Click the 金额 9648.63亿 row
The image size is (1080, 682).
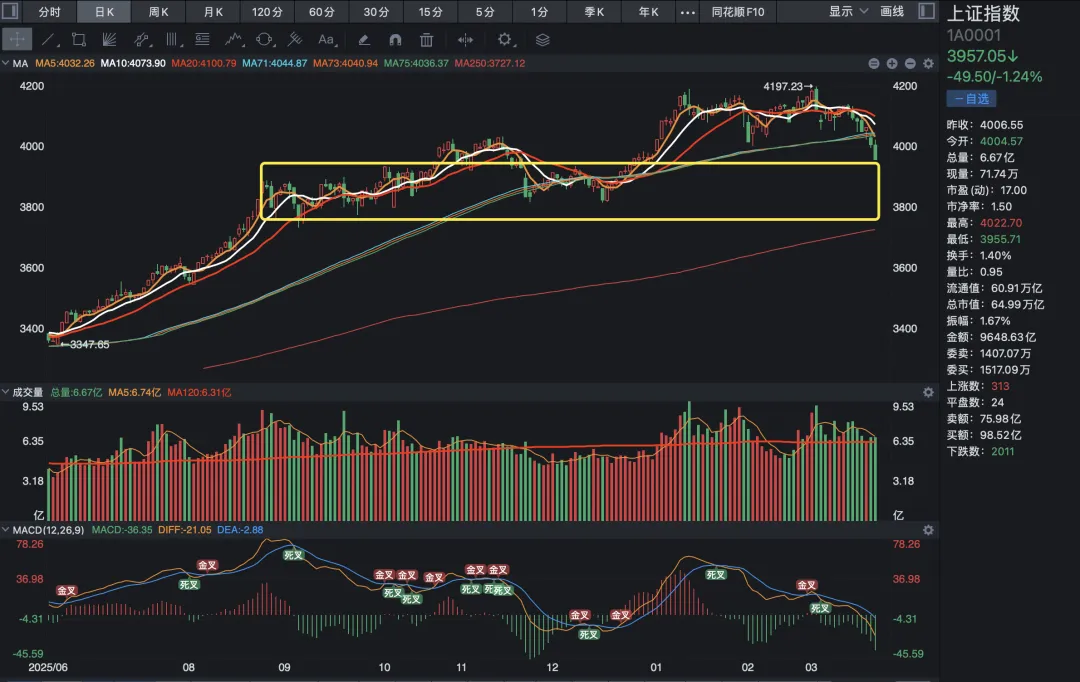point(991,338)
